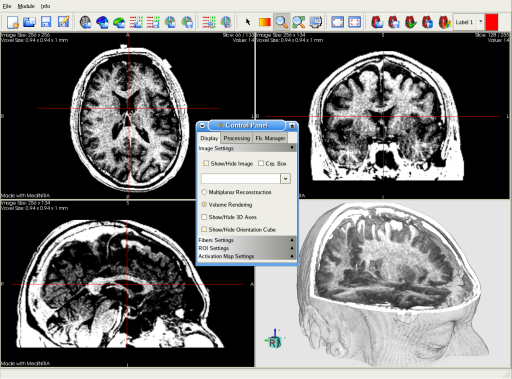Click the new document toolbar icon
Image resolution: width=512 pixels, height=379 pixels.
[x=13, y=22]
